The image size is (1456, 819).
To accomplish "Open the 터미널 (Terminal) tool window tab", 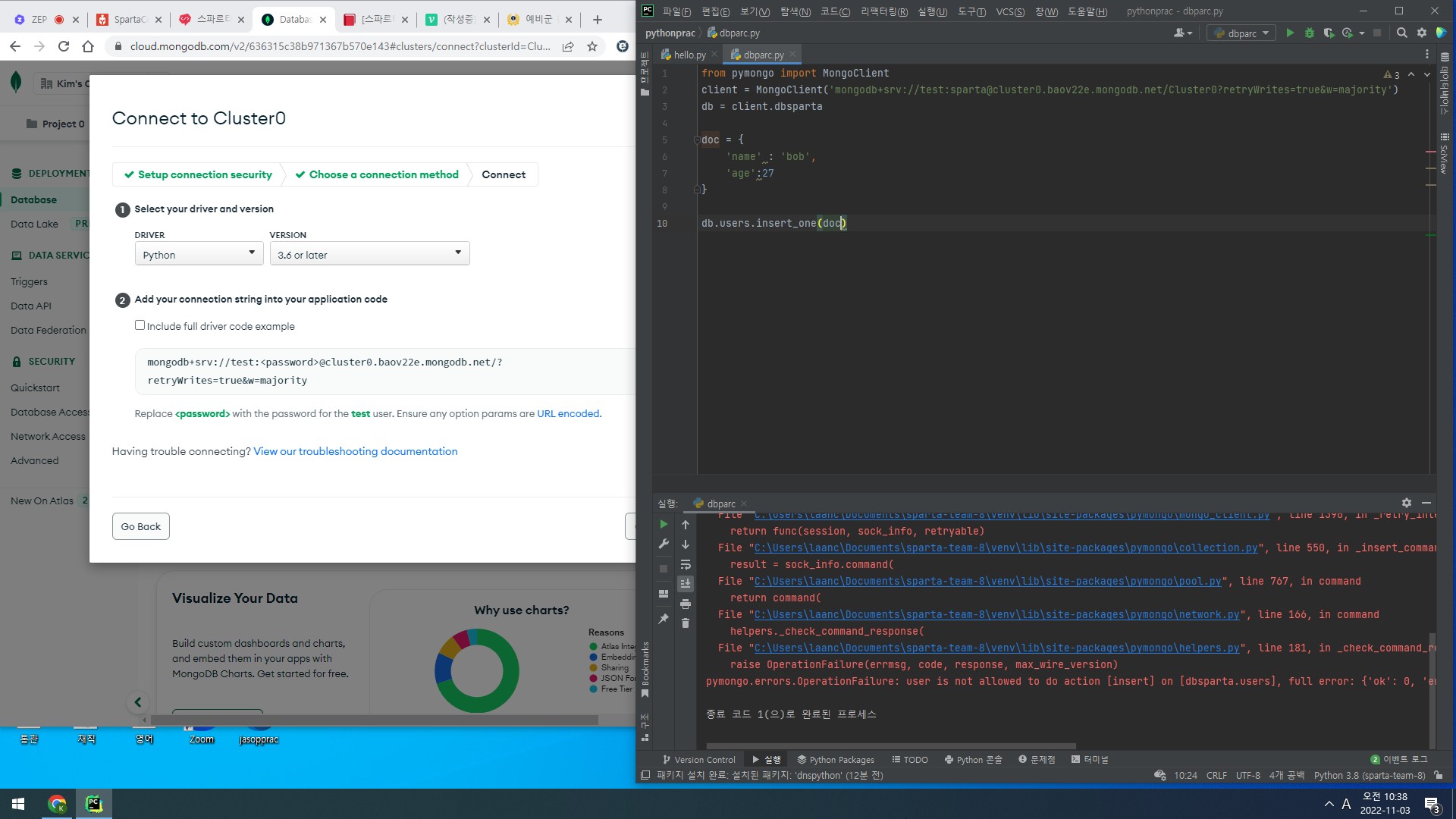I will click(x=1090, y=759).
